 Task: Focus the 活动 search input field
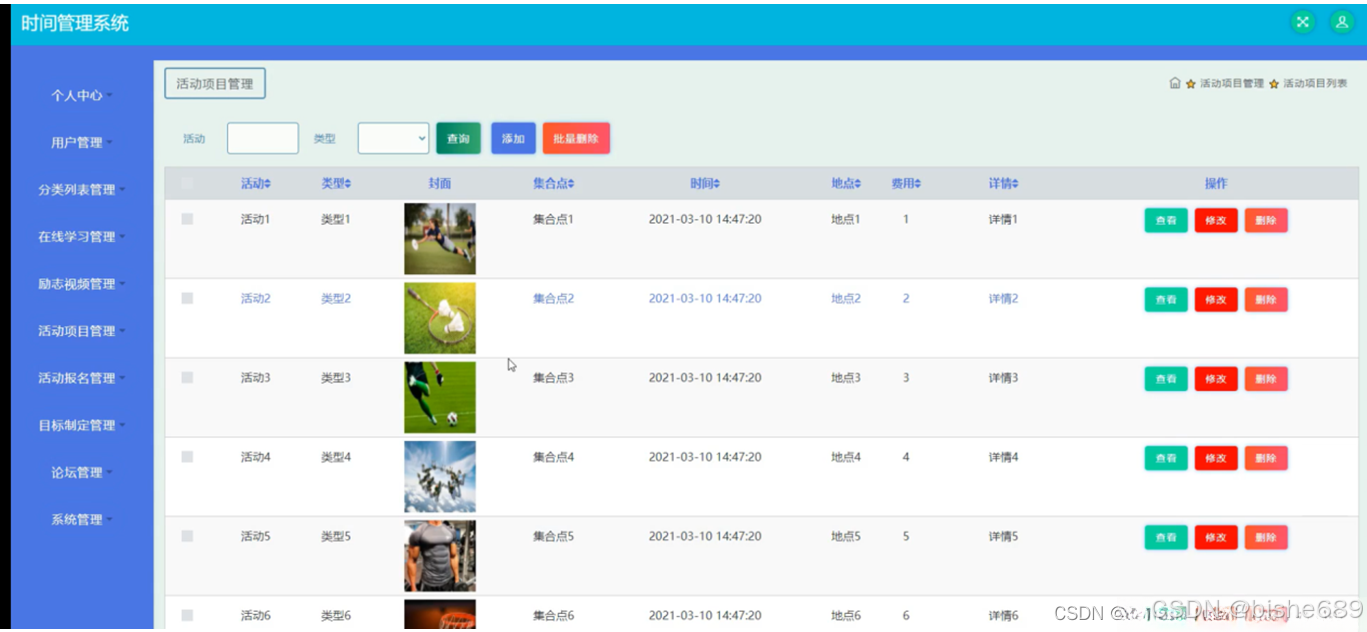[x=263, y=138]
